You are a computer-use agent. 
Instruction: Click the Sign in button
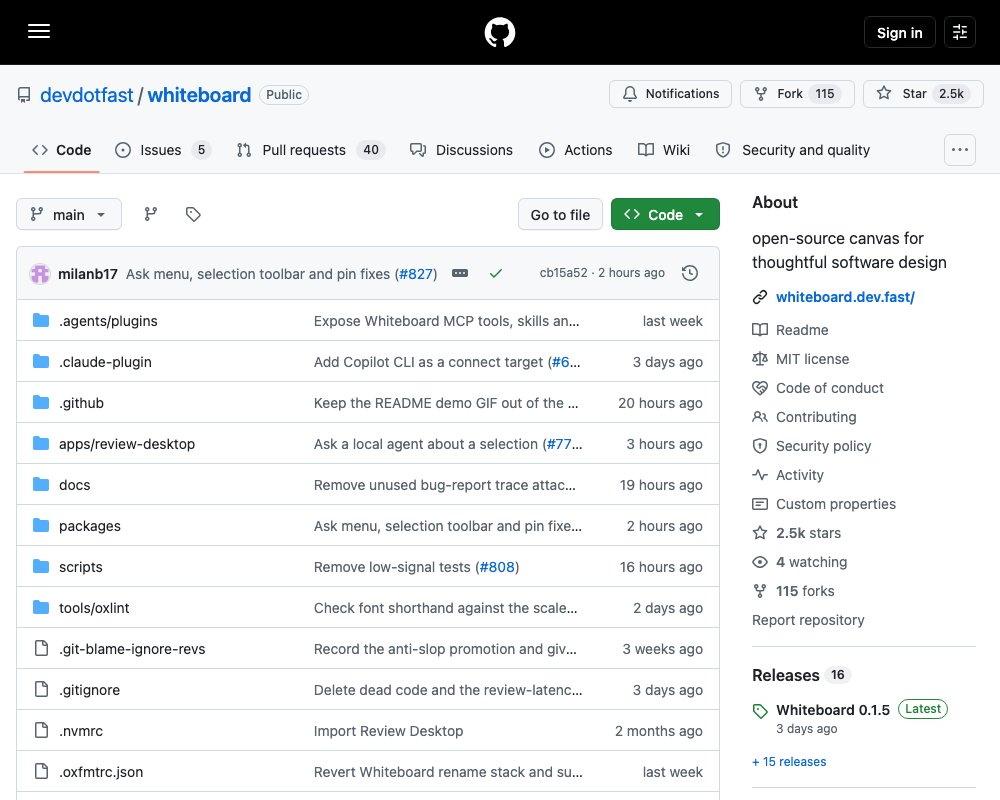pyautogui.click(x=899, y=33)
